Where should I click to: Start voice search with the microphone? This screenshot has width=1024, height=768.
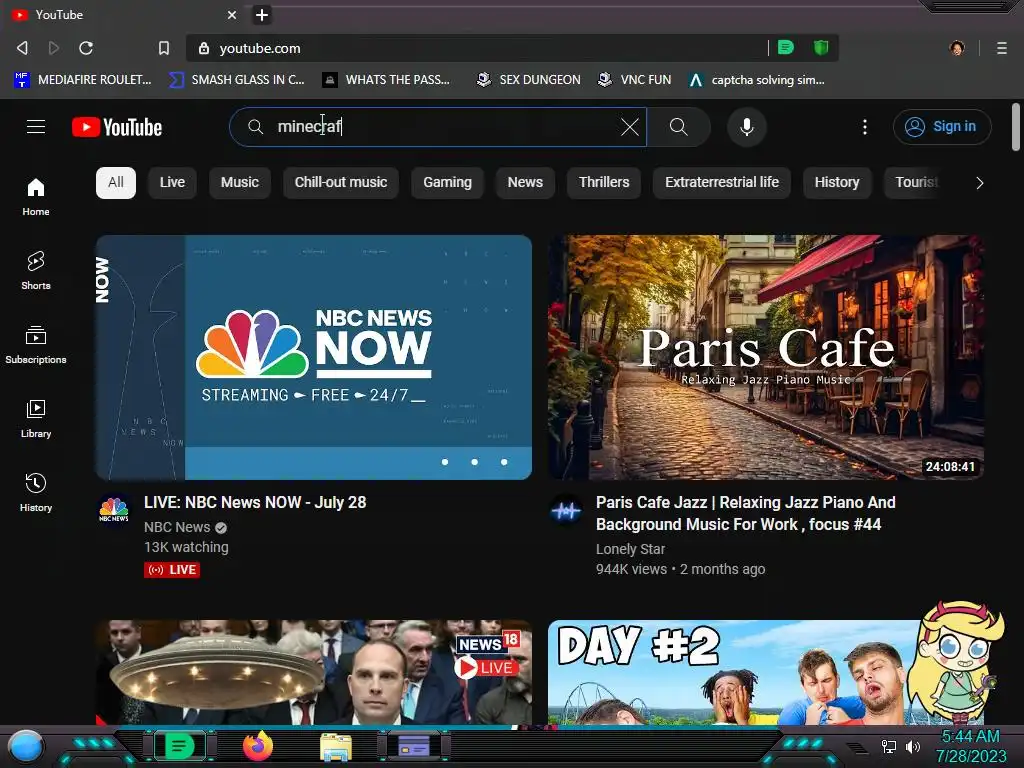(x=746, y=127)
